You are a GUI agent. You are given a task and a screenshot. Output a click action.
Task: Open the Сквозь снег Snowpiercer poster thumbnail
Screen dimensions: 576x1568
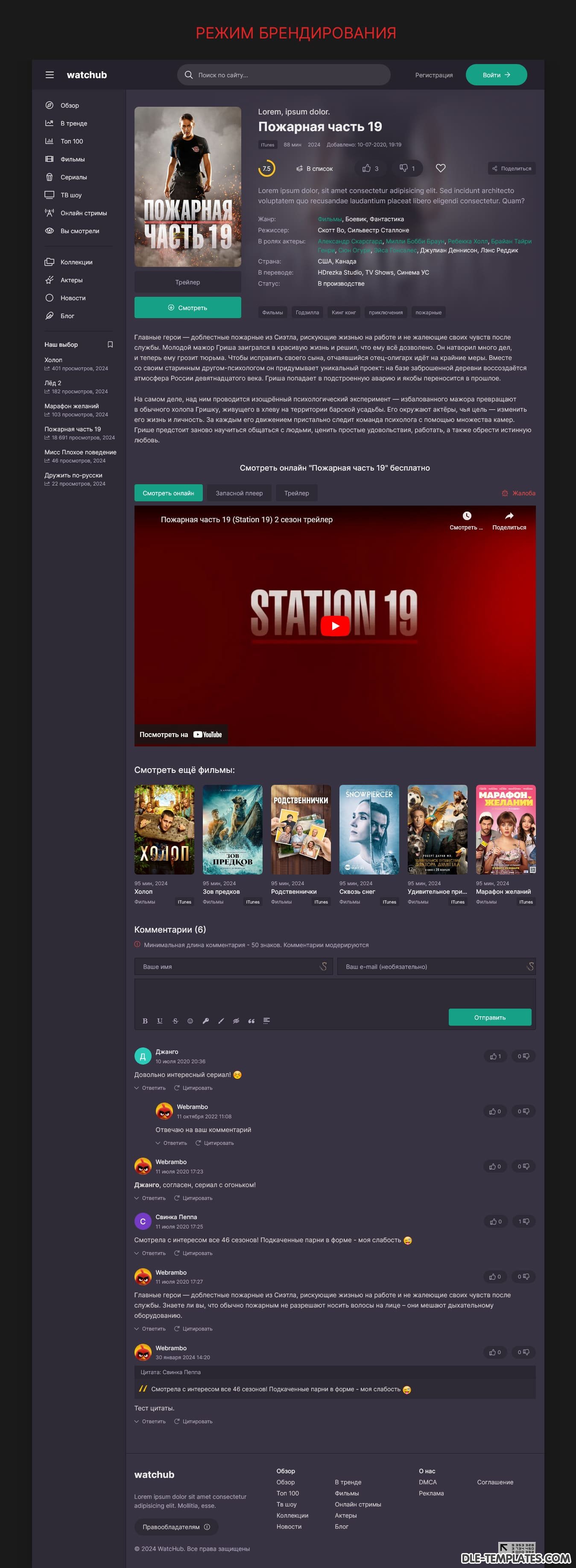tap(369, 830)
